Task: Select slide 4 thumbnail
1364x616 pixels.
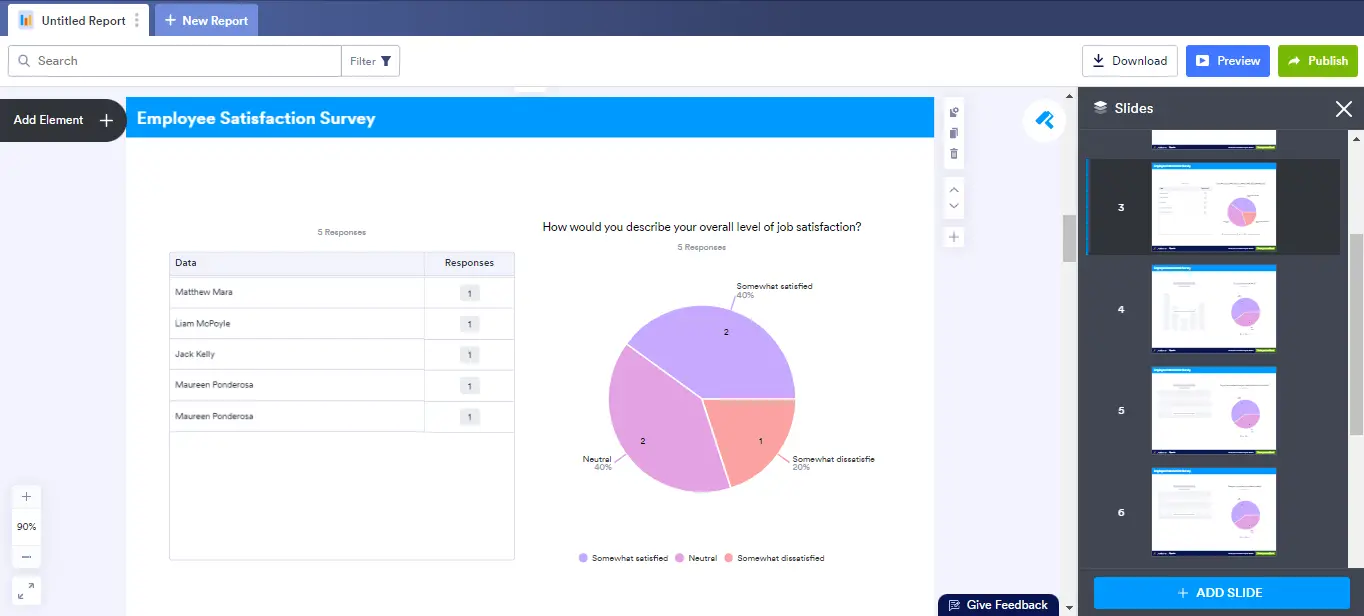Action: pyautogui.click(x=1214, y=309)
